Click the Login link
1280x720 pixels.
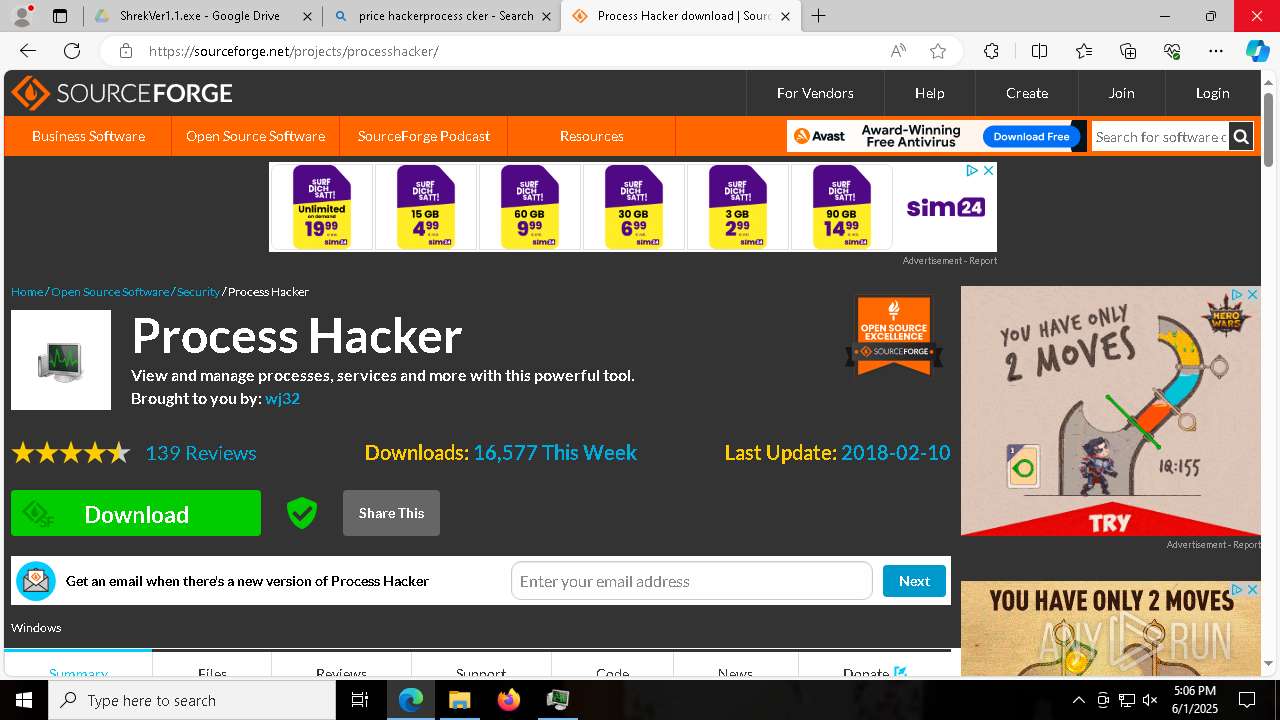pos(1212,93)
